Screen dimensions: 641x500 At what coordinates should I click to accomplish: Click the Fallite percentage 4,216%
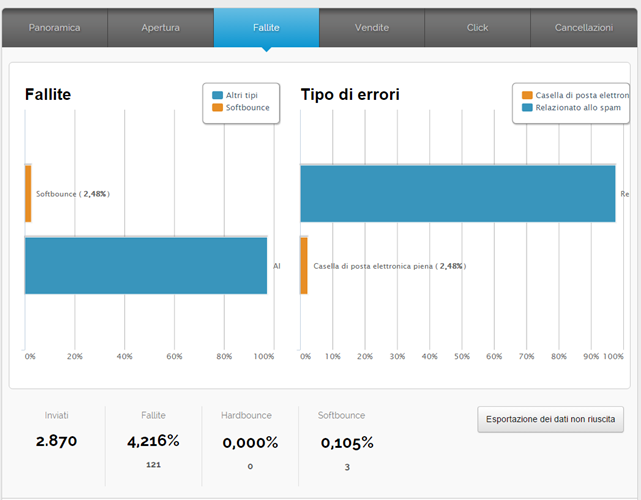153,441
